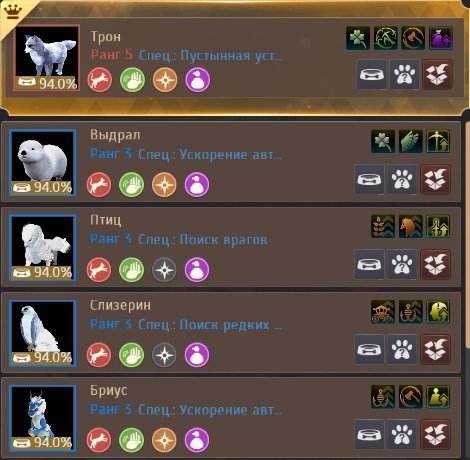Click Слизерин's feed bowl button

click(x=369, y=349)
